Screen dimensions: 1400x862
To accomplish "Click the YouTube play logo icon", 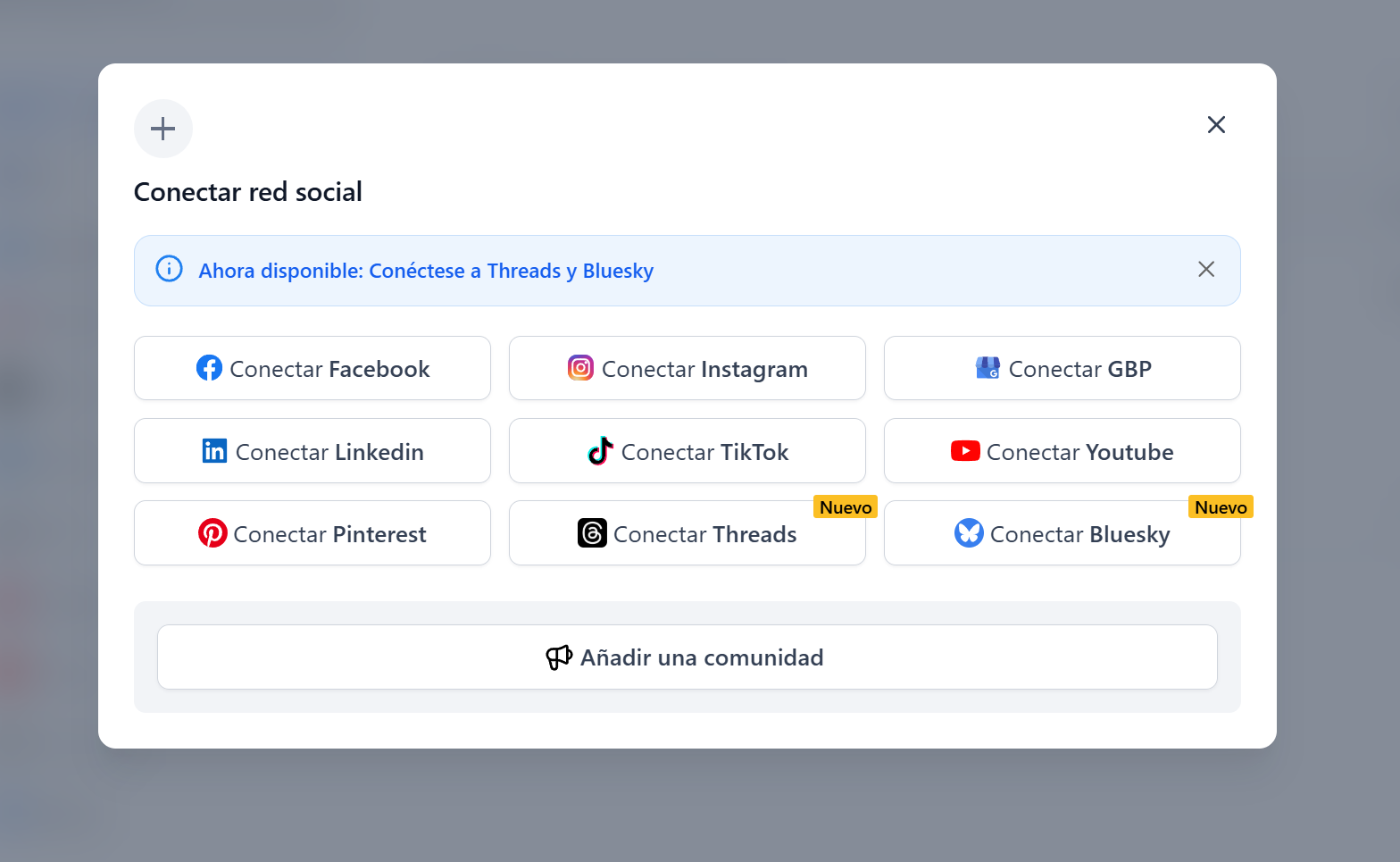I will click(965, 451).
